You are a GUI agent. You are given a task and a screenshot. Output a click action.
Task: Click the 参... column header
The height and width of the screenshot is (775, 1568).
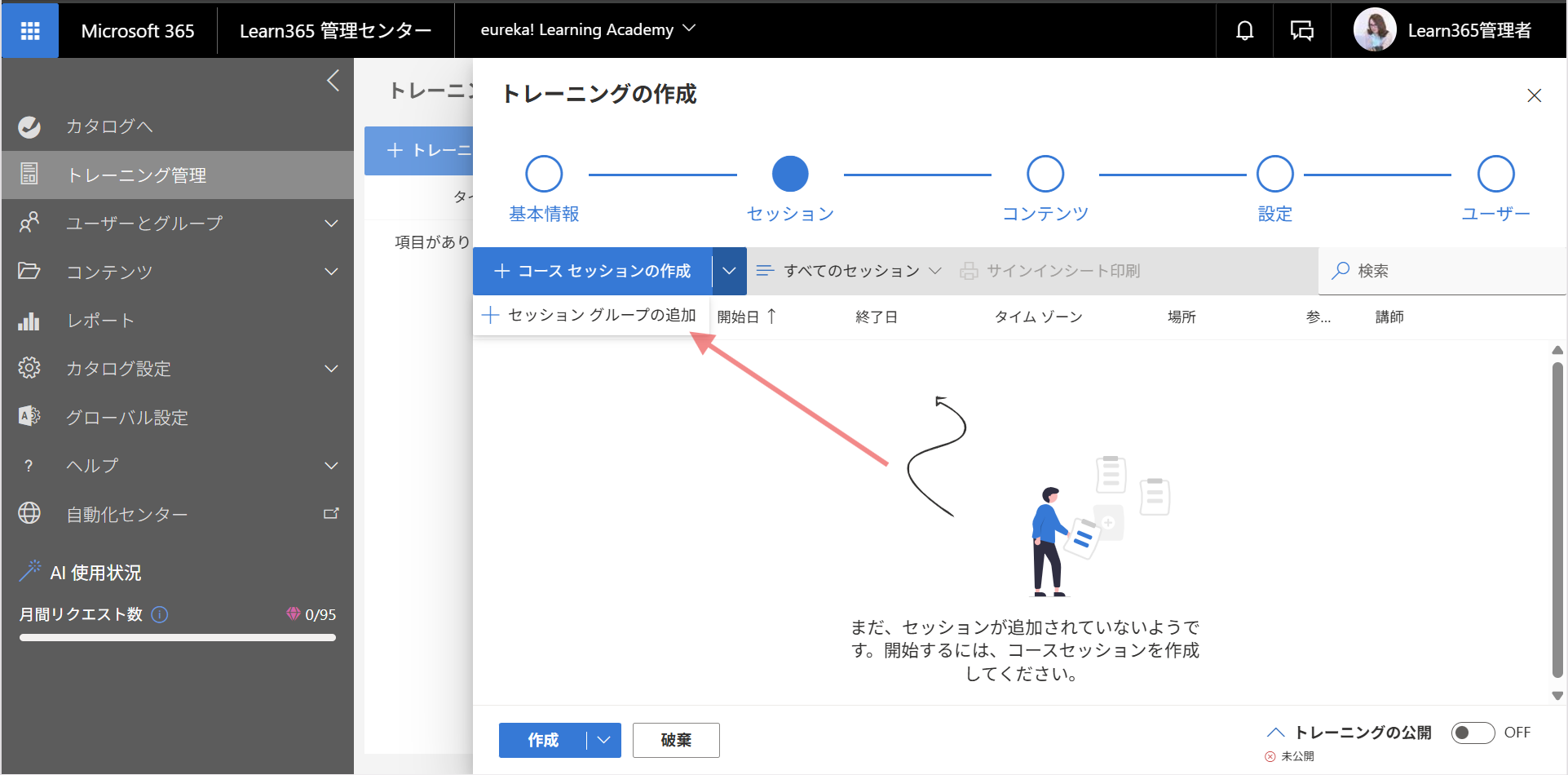pyautogui.click(x=1318, y=317)
